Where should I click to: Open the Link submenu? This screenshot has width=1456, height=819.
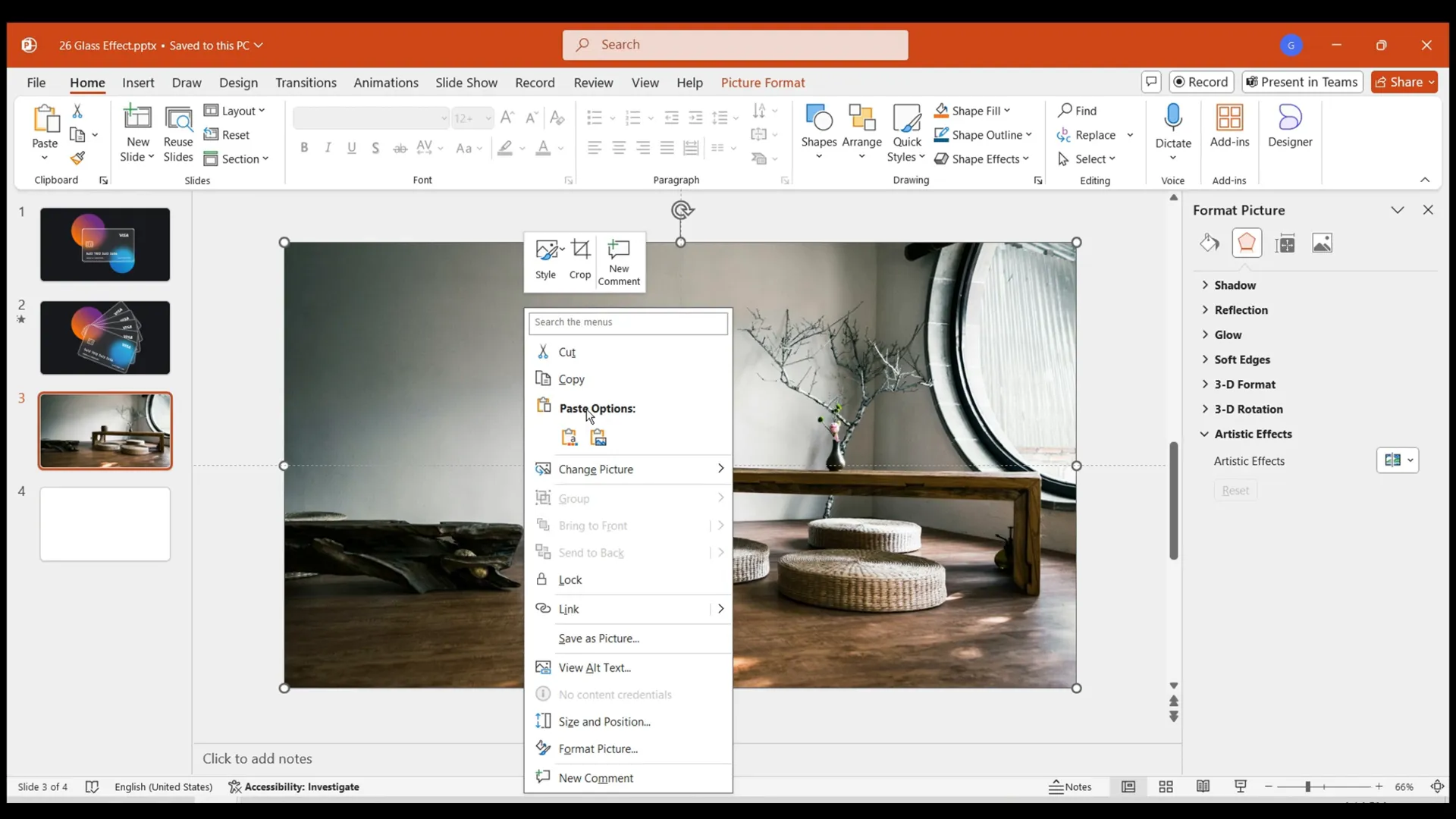pyautogui.click(x=628, y=609)
